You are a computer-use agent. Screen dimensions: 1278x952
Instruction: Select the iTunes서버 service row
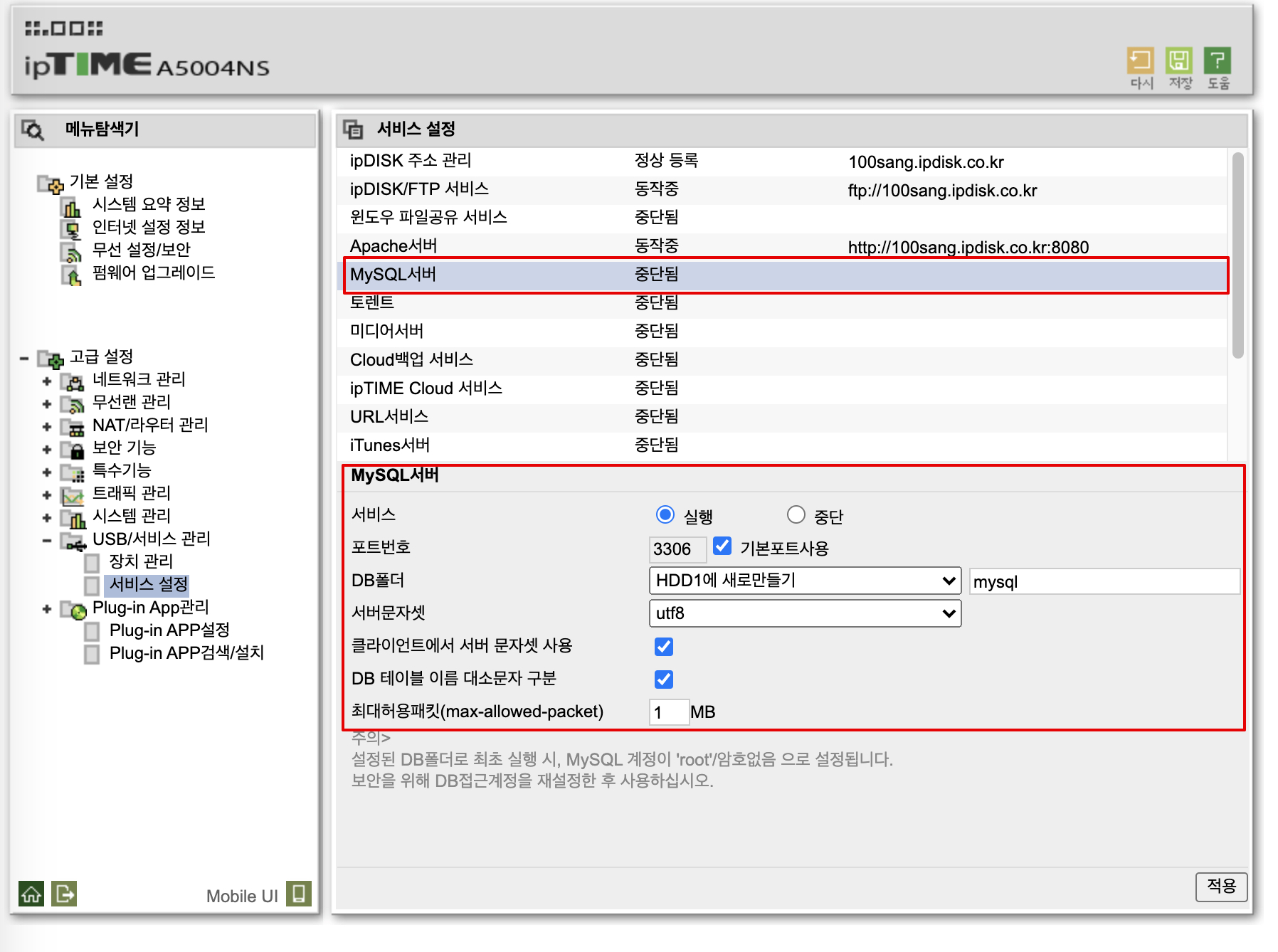[x=783, y=445]
